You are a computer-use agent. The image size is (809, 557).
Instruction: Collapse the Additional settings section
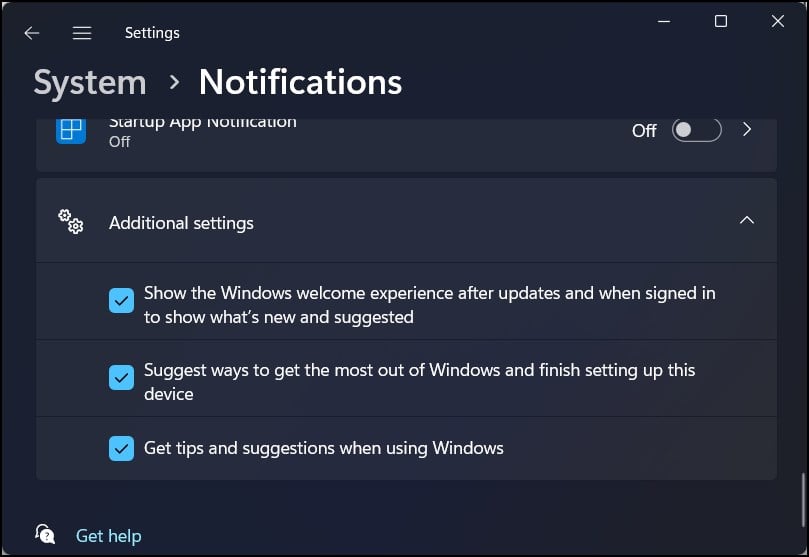(747, 221)
